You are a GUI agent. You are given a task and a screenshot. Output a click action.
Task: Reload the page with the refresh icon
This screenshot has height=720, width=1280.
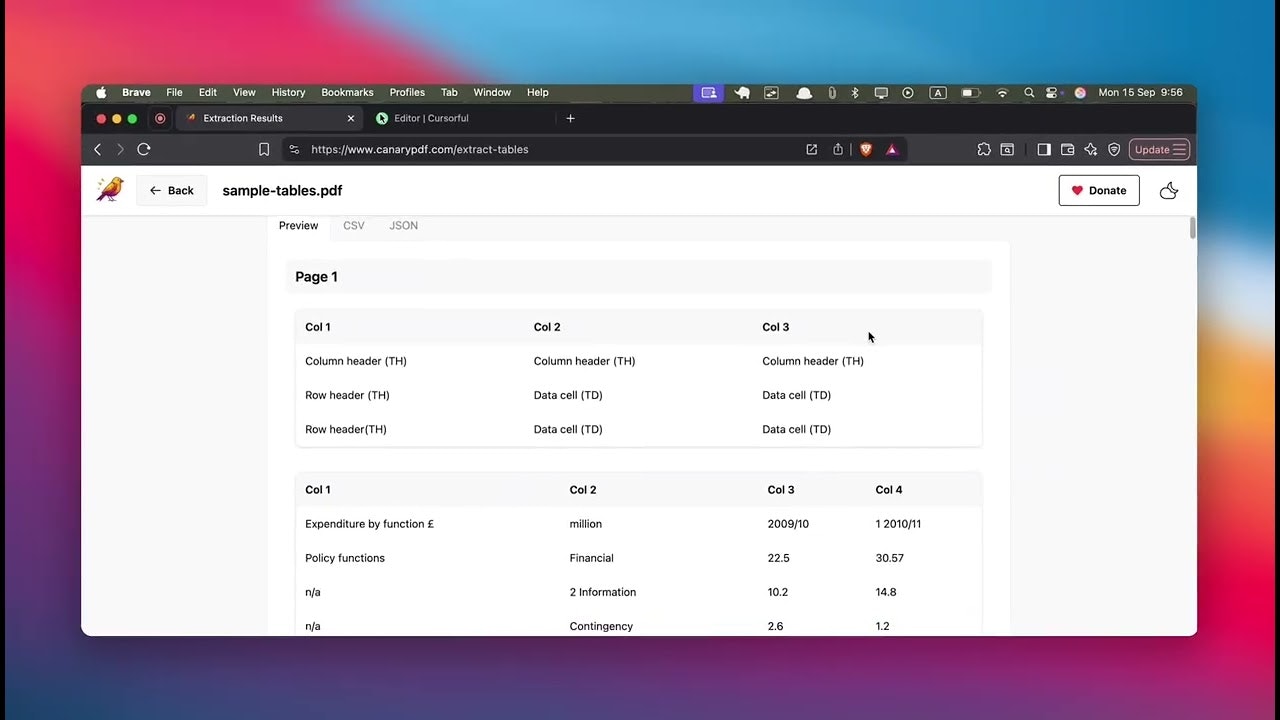(x=144, y=149)
